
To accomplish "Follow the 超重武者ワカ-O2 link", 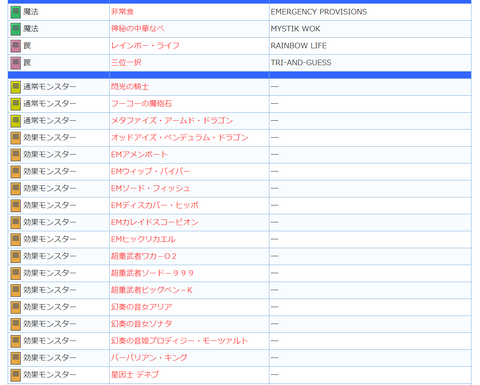I will tap(144, 257).
